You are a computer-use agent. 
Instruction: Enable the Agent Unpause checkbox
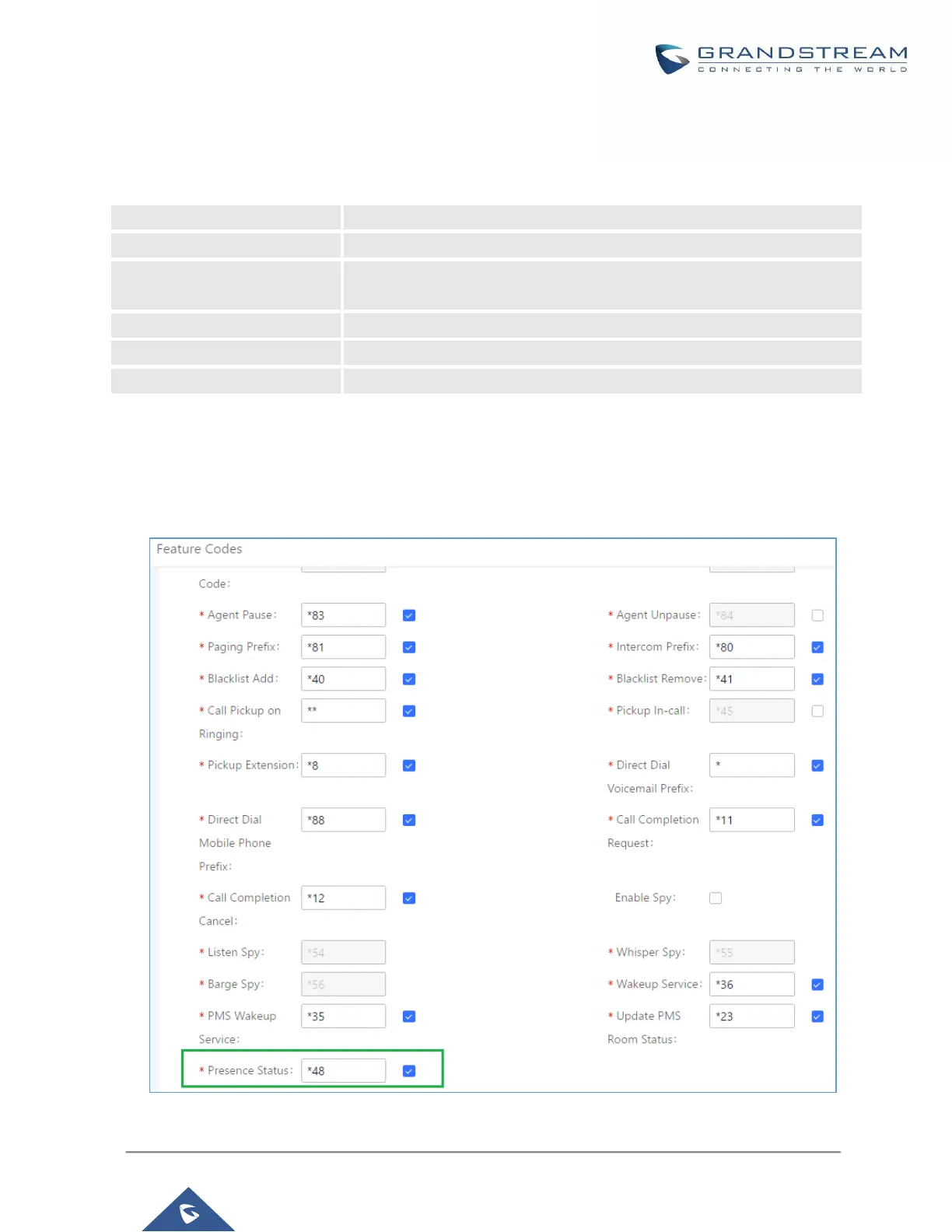click(817, 615)
